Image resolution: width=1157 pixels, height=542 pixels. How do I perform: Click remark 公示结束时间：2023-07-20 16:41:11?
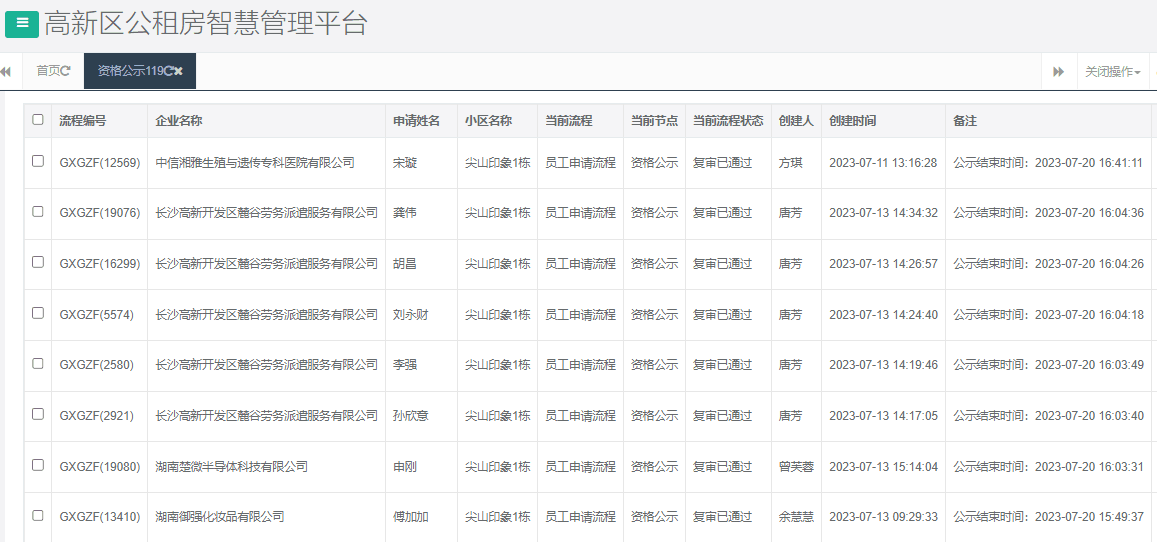[x=1049, y=162]
